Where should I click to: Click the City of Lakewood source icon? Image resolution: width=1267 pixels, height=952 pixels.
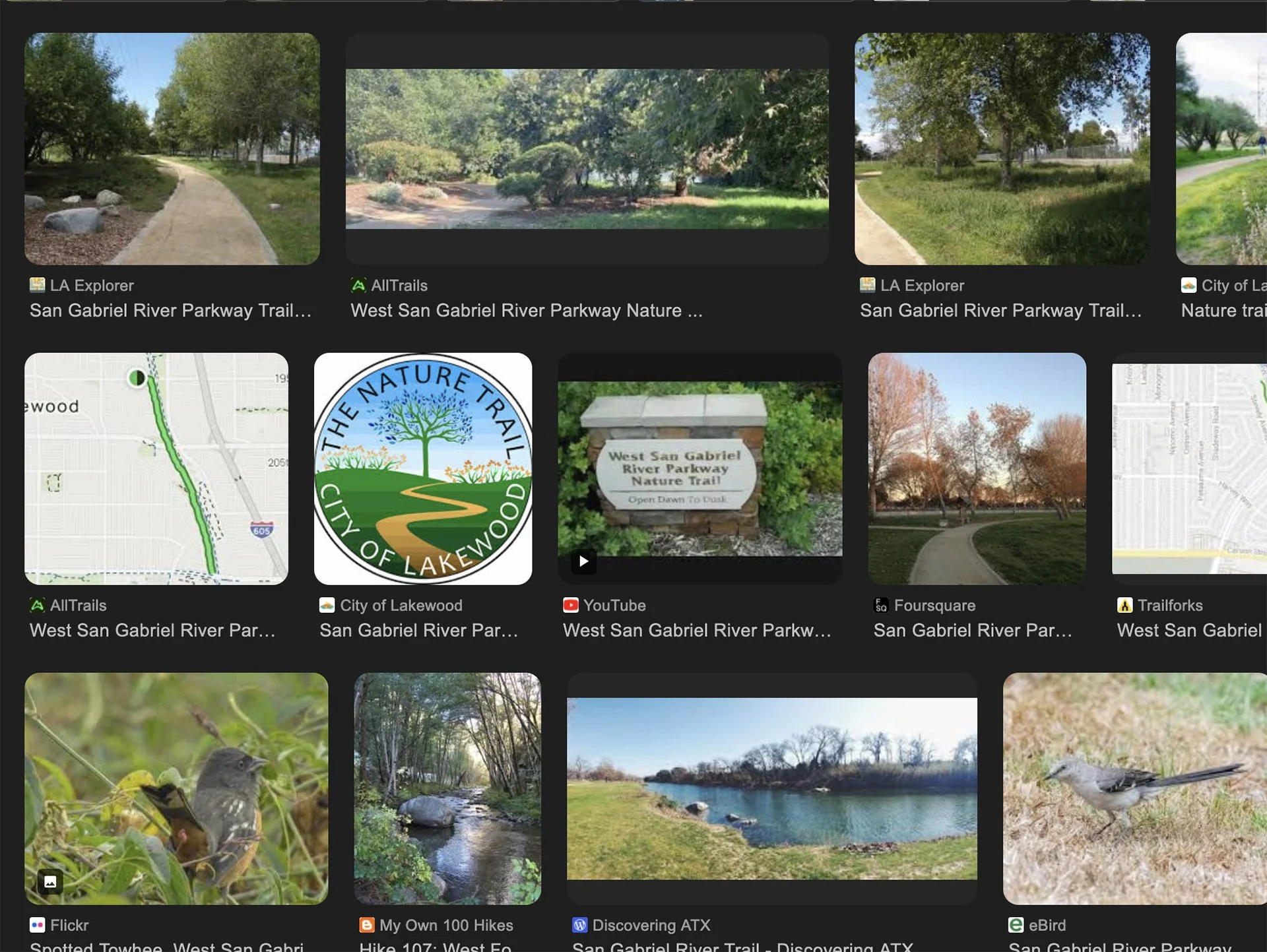pos(327,605)
